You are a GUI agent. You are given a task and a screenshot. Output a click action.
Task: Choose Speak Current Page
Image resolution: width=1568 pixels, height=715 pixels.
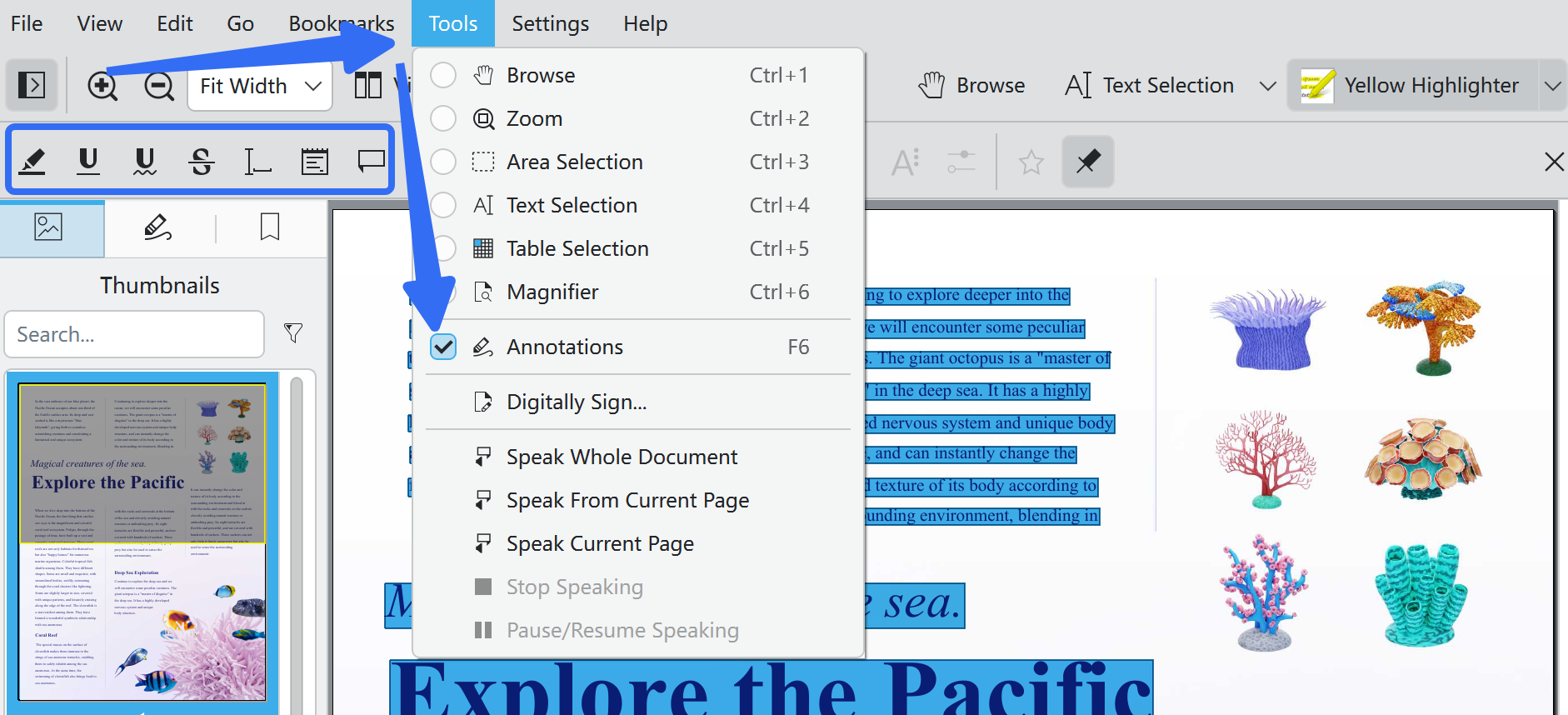(638, 543)
